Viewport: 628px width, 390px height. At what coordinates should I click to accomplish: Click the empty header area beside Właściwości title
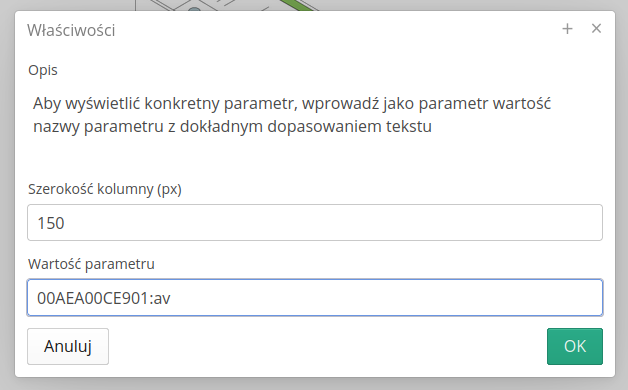coord(336,30)
